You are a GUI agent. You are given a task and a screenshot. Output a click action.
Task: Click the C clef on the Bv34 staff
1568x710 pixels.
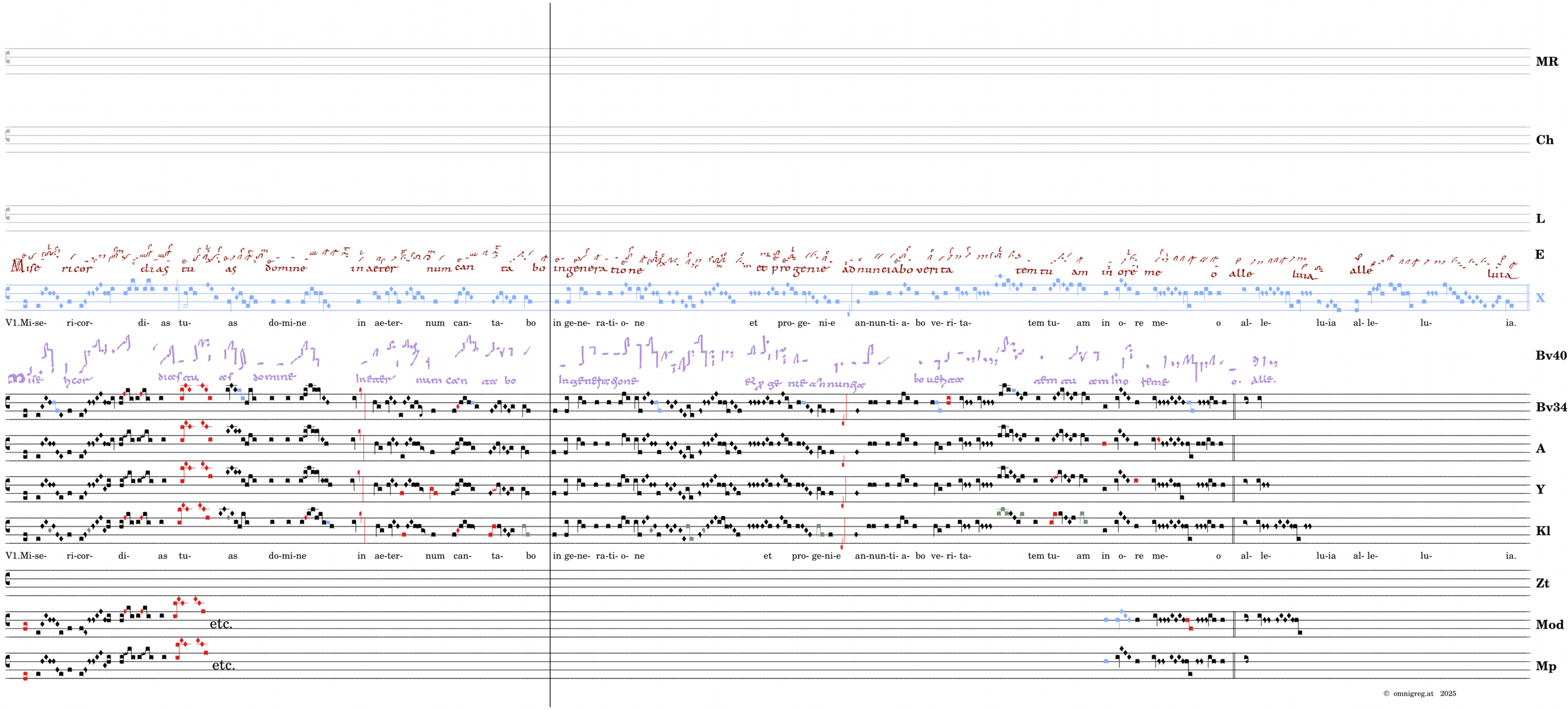(8, 402)
